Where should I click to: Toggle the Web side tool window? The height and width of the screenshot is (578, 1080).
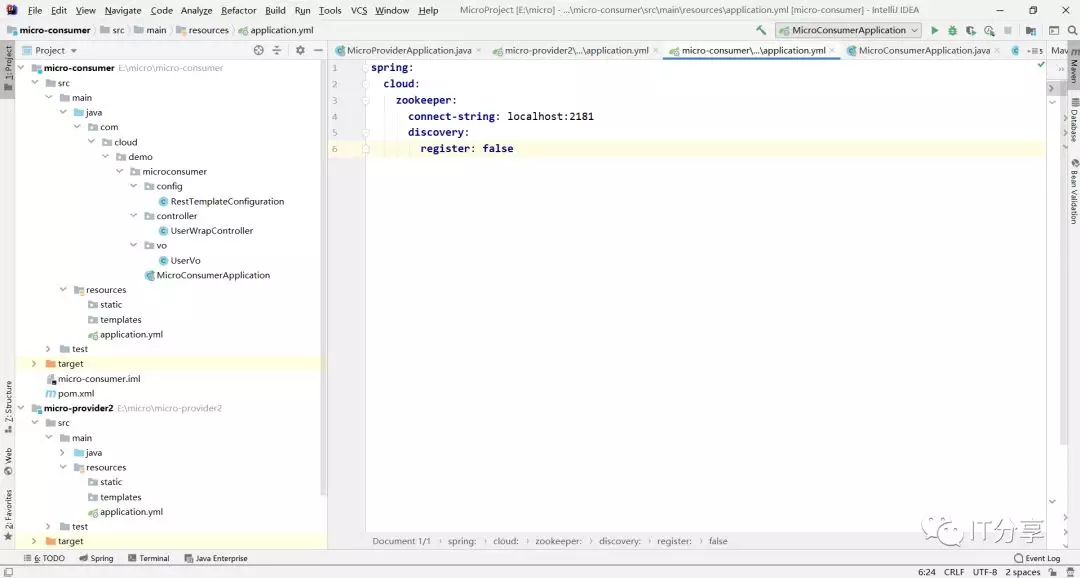(8, 462)
